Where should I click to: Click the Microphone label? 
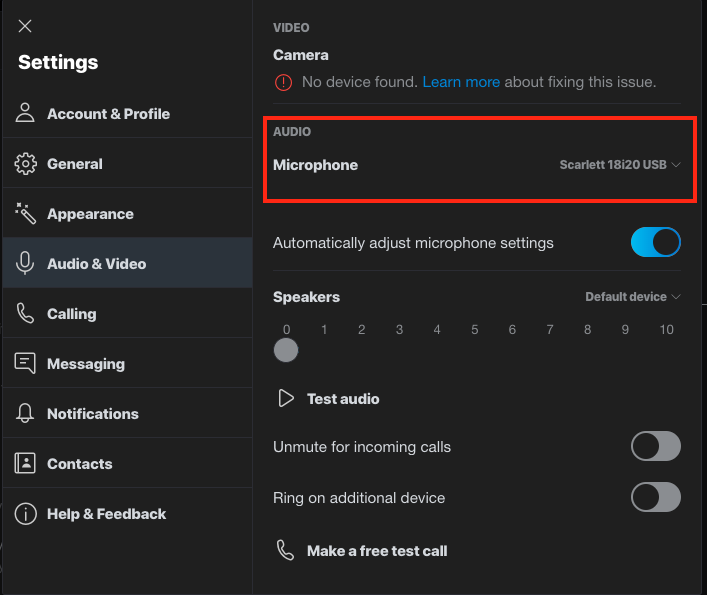pos(315,165)
